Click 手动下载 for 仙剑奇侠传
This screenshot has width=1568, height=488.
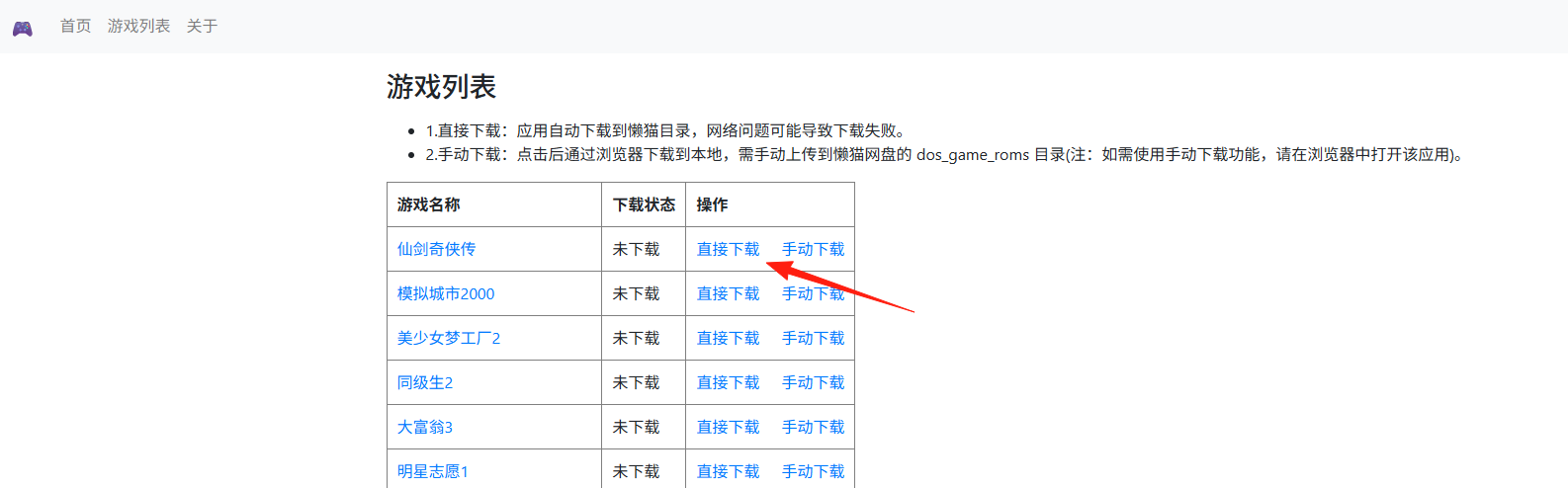click(x=813, y=249)
